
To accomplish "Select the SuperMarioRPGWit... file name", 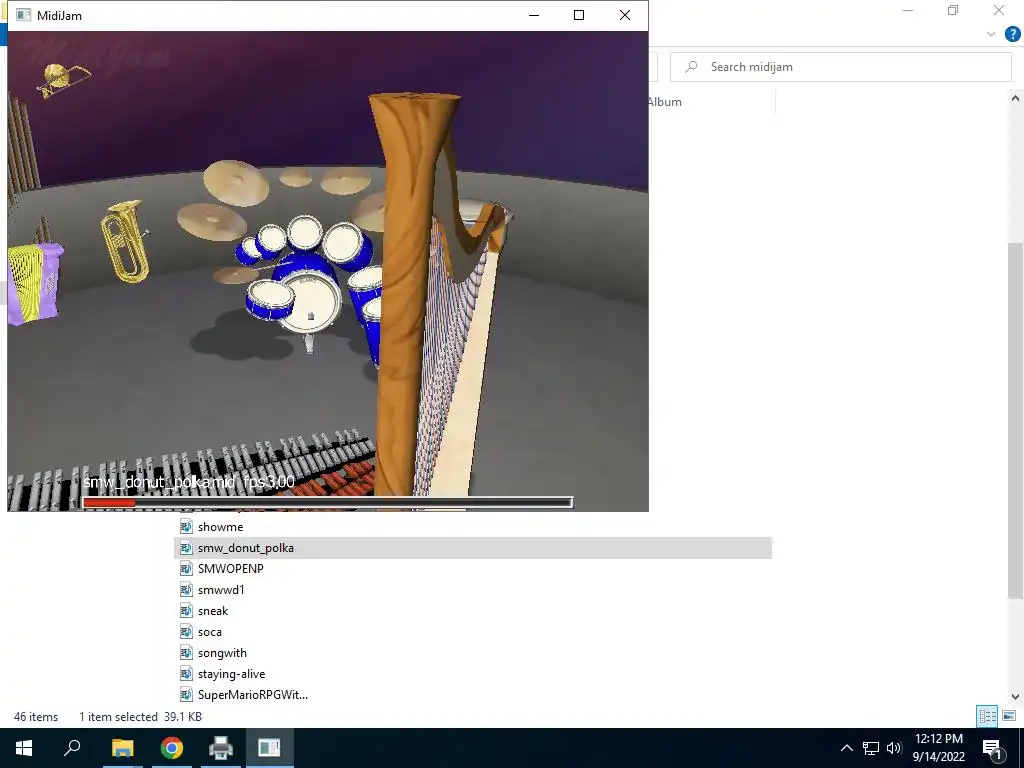I will [253, 695].
